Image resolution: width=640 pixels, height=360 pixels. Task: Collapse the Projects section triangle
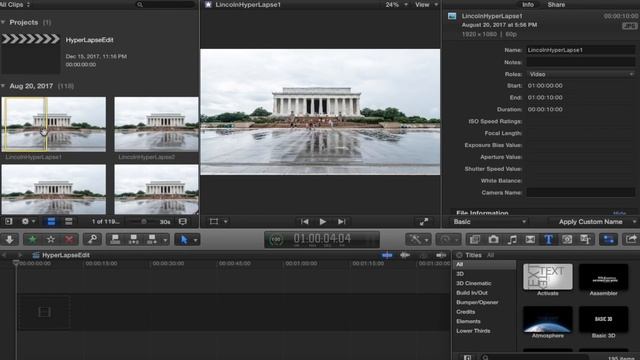pyautogui.click(x=3, y=22)
